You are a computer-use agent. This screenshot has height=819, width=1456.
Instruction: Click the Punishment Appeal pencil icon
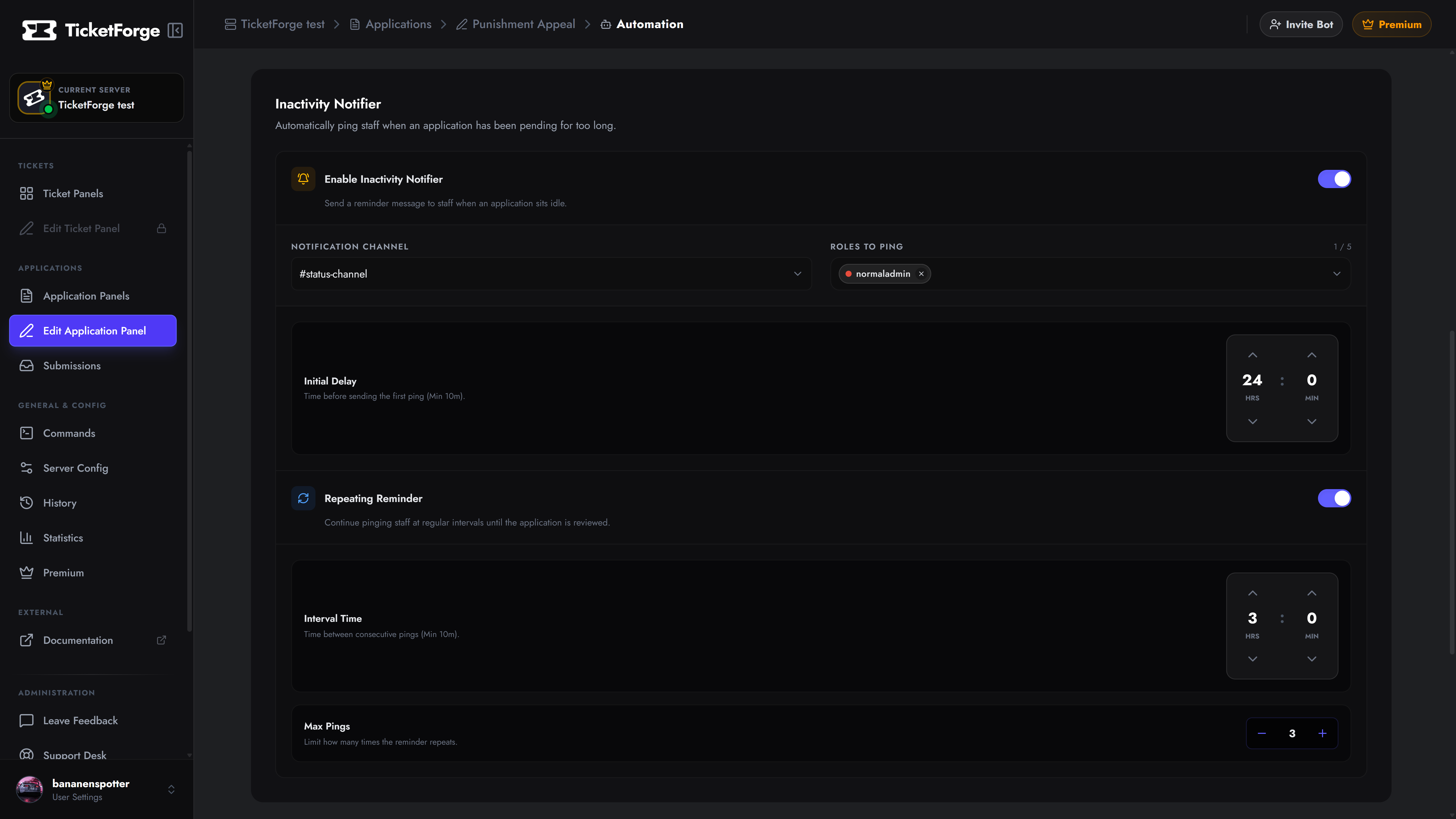[x=462, y=24]
